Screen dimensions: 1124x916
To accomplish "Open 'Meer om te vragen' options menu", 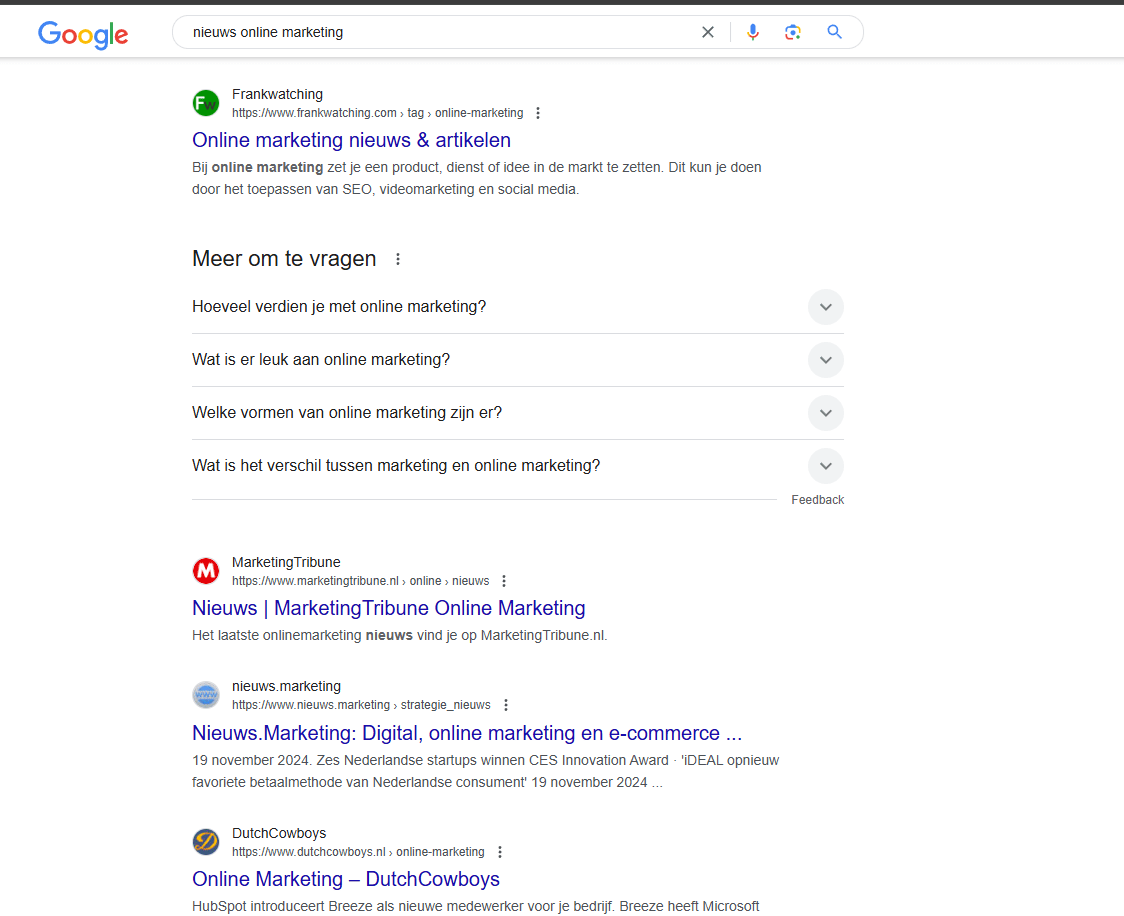I will tap(398, 259).
